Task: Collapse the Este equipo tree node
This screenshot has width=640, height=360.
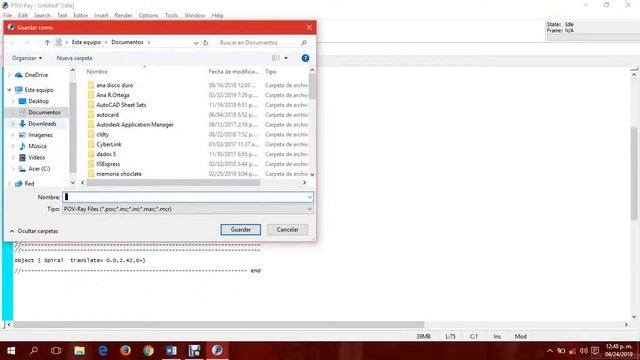Action: point(9,90)
